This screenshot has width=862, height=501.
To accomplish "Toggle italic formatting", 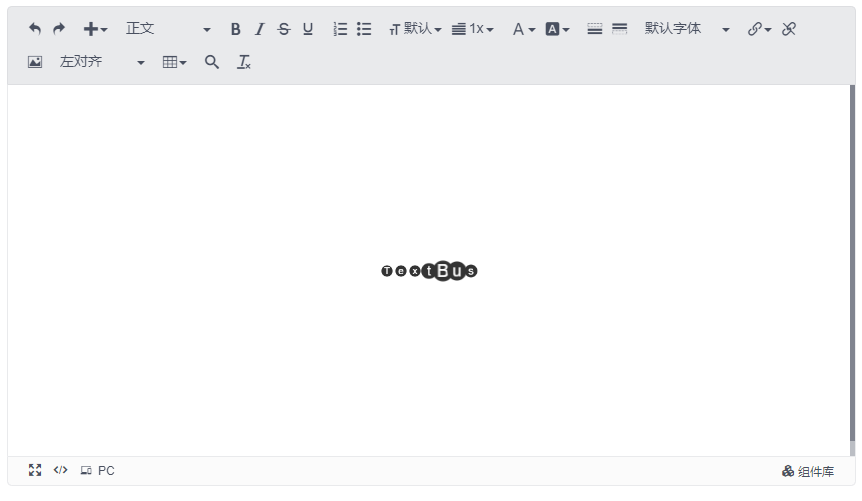I will coord(259,29).
